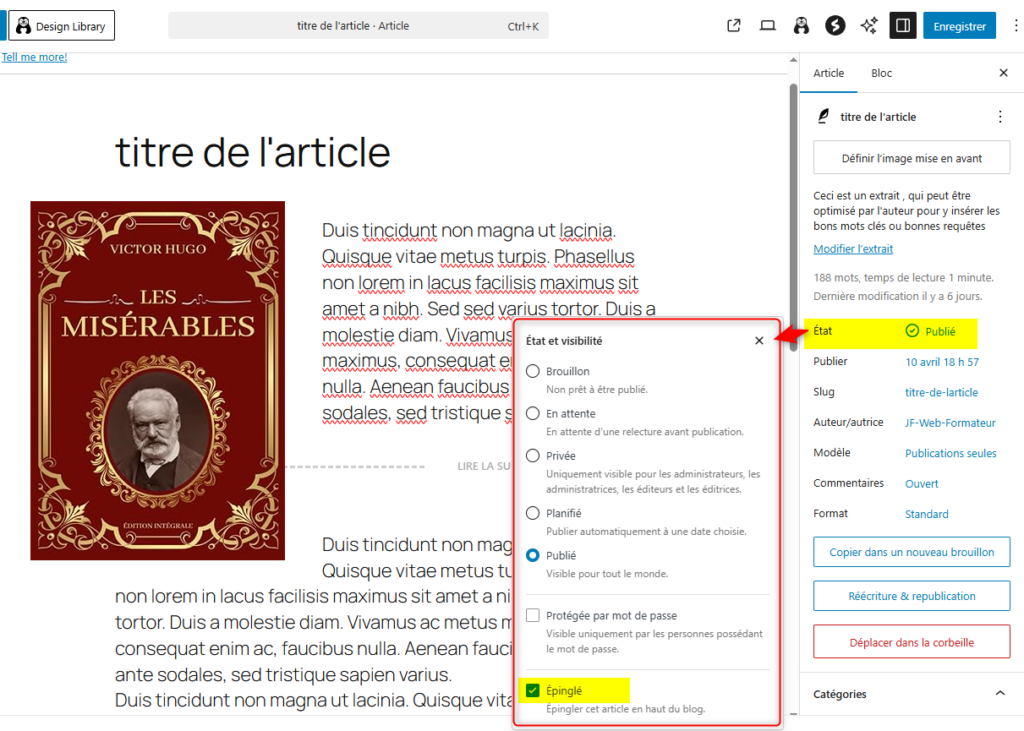Uncheck the Épinglé checkbox
The width and height of the screenshot is (1024, 731).
[x=533, y=690]
